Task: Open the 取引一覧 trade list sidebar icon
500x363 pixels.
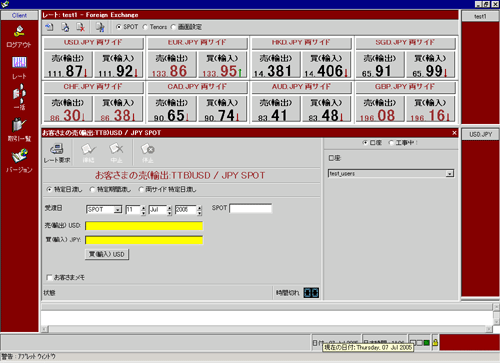Action: pos(19,125)
